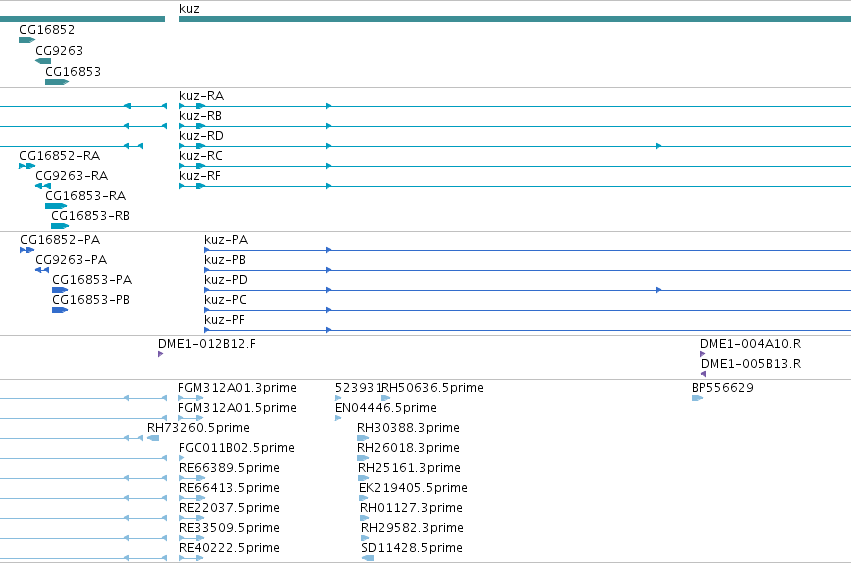851x563 pixels.
Task: Click the EK219405.5prime EST glyph
Action: click(364, 498)
